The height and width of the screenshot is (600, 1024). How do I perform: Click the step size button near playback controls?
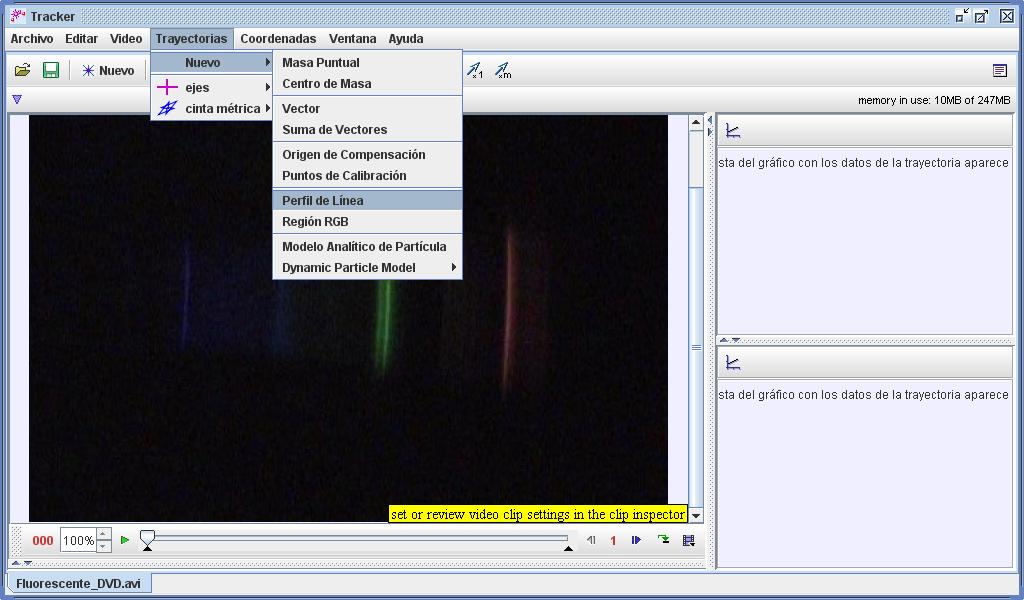(612, 540)
